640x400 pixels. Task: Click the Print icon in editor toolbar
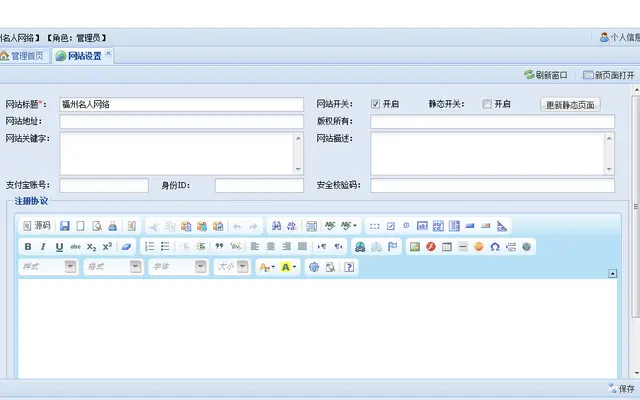113,226
